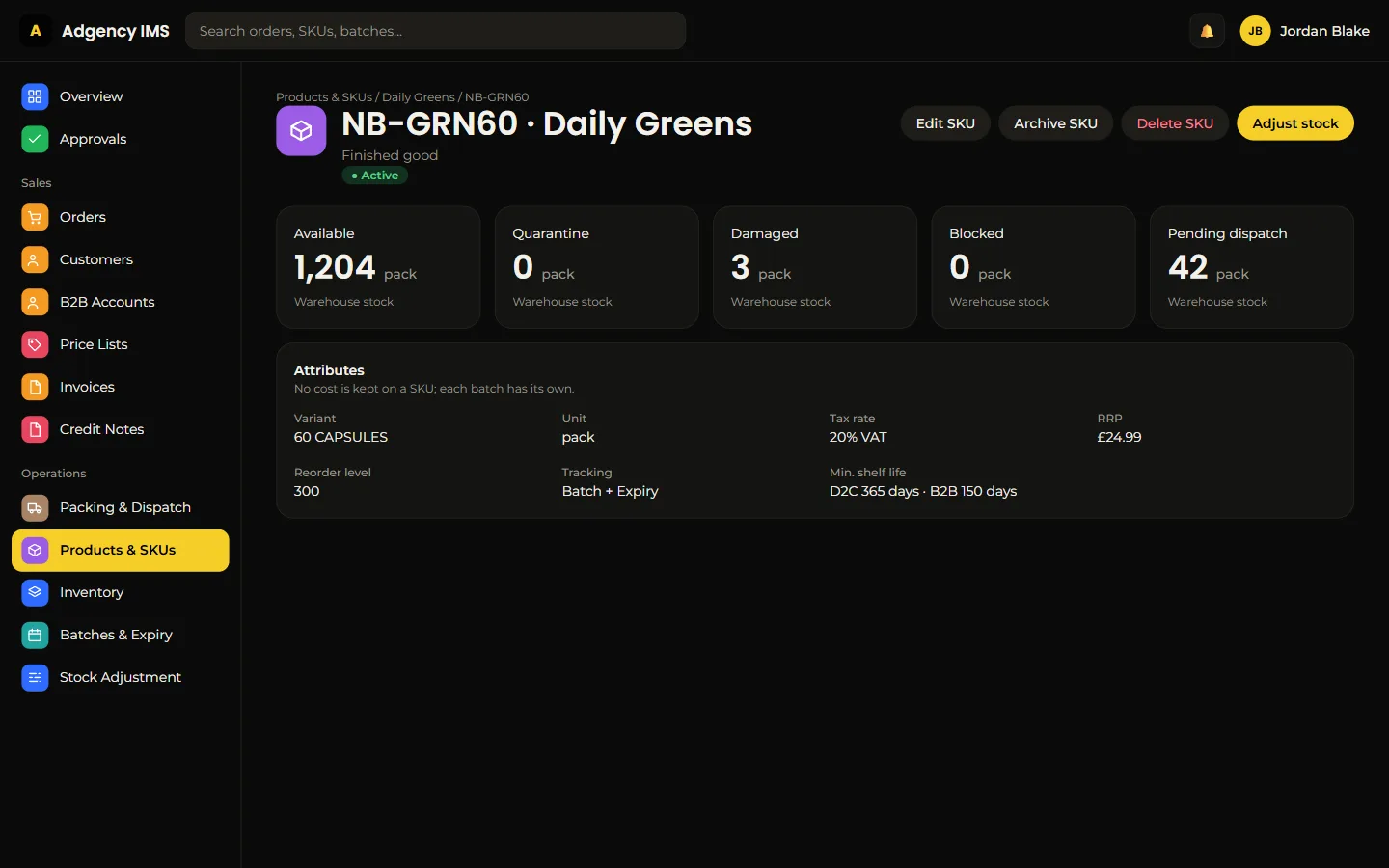
Task: Click the variant value 60 CAPSULES
Action: [x=340, y=437]
